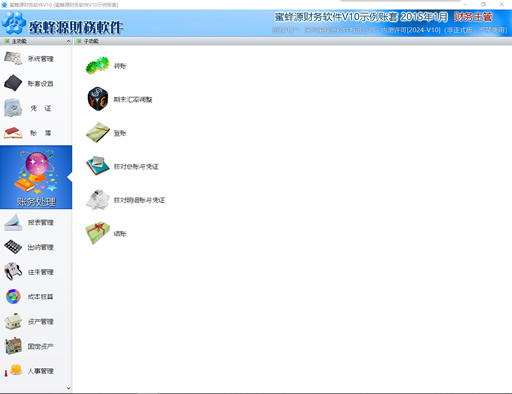512x394 pixels.
Task: Open 人事管理 module
Action: 36,371
